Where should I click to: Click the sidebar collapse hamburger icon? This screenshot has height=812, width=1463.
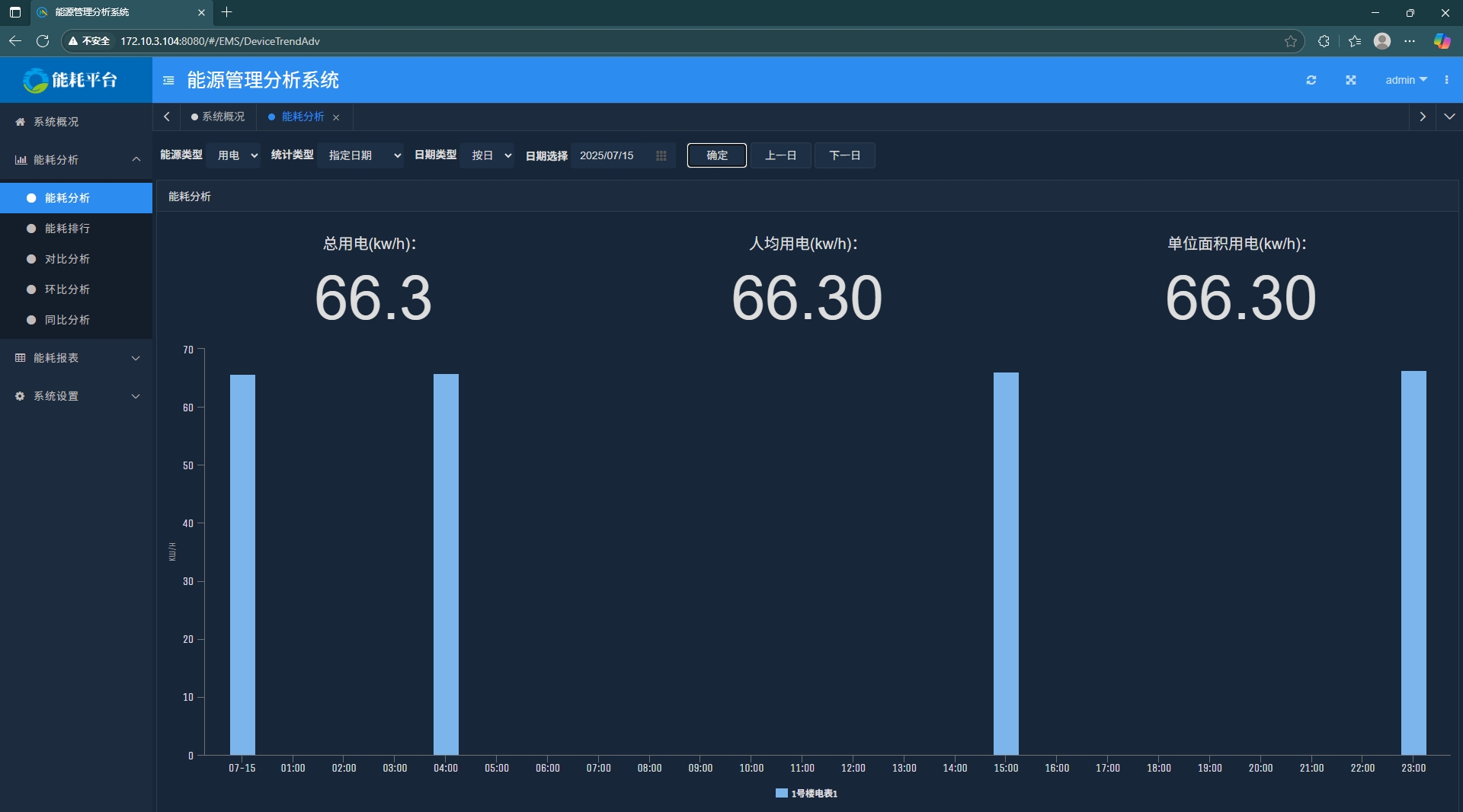pyautogui.click(x=168, y=80)
